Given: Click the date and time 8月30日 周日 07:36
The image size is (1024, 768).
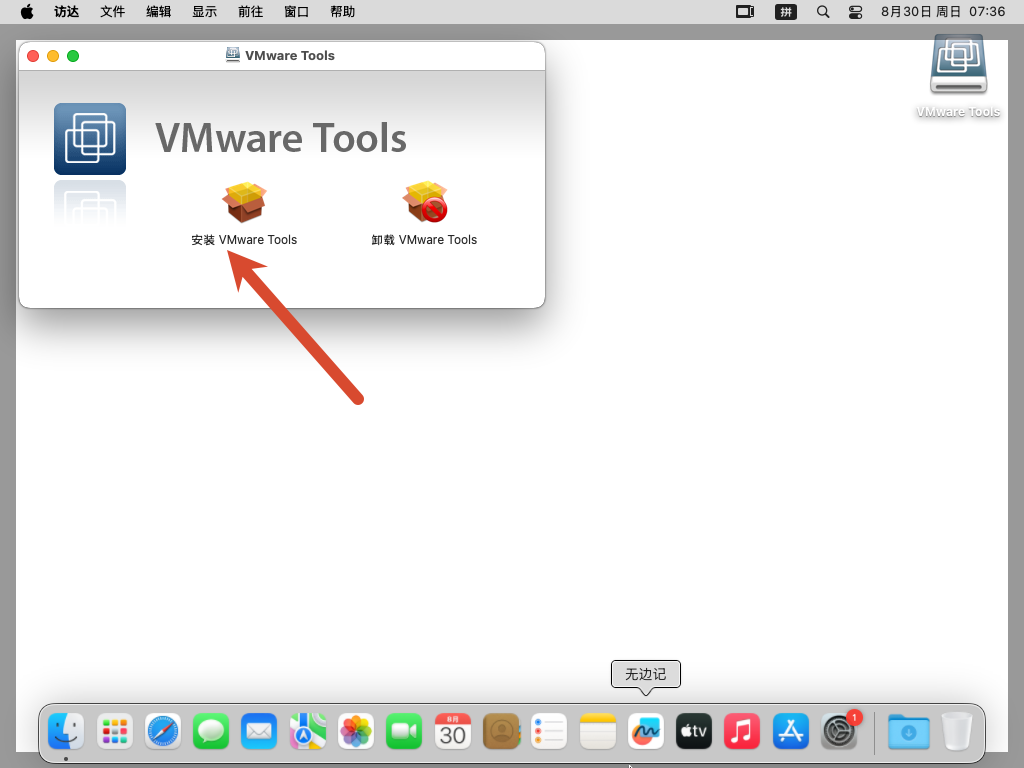Looking at the screenshot, I should point(943,12).
